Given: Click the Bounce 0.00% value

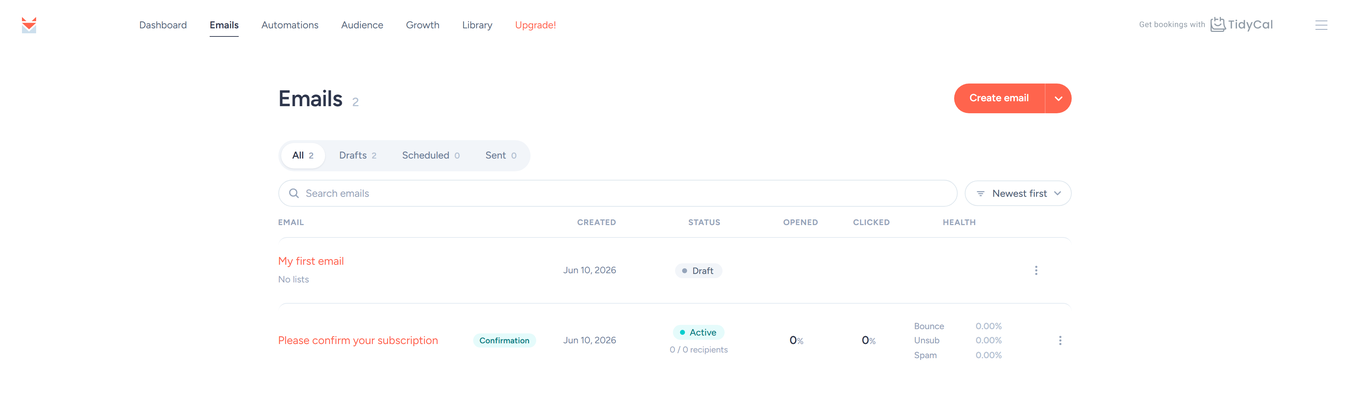Looking at the screenshot, I should click(989, 326).
